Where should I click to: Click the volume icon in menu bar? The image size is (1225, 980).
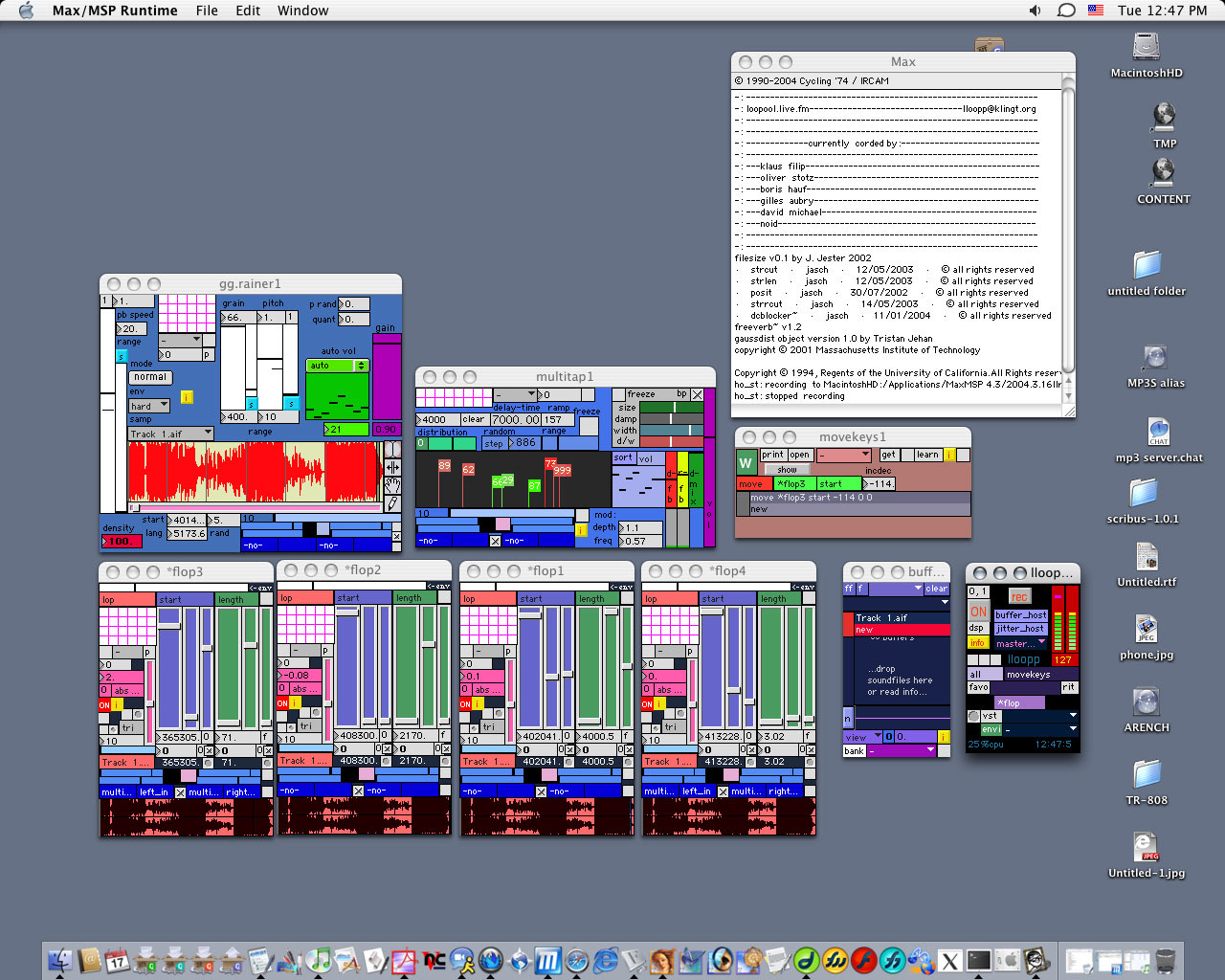point(1036,11)
